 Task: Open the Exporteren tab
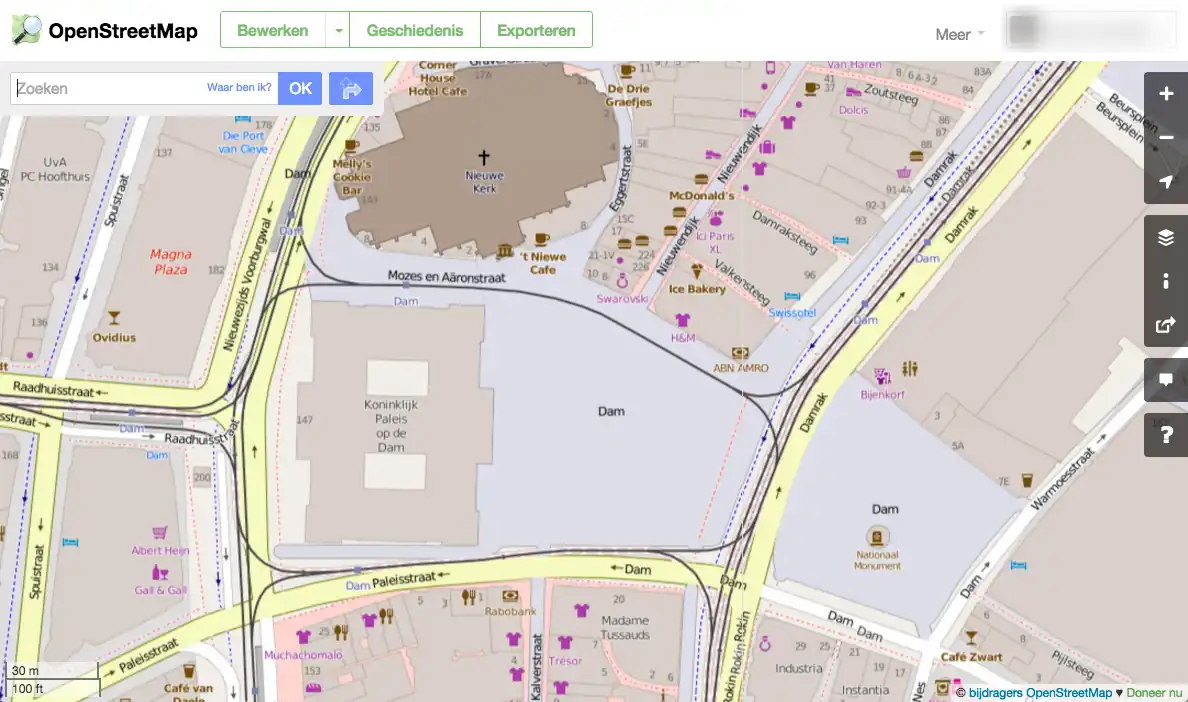point(536,30)
